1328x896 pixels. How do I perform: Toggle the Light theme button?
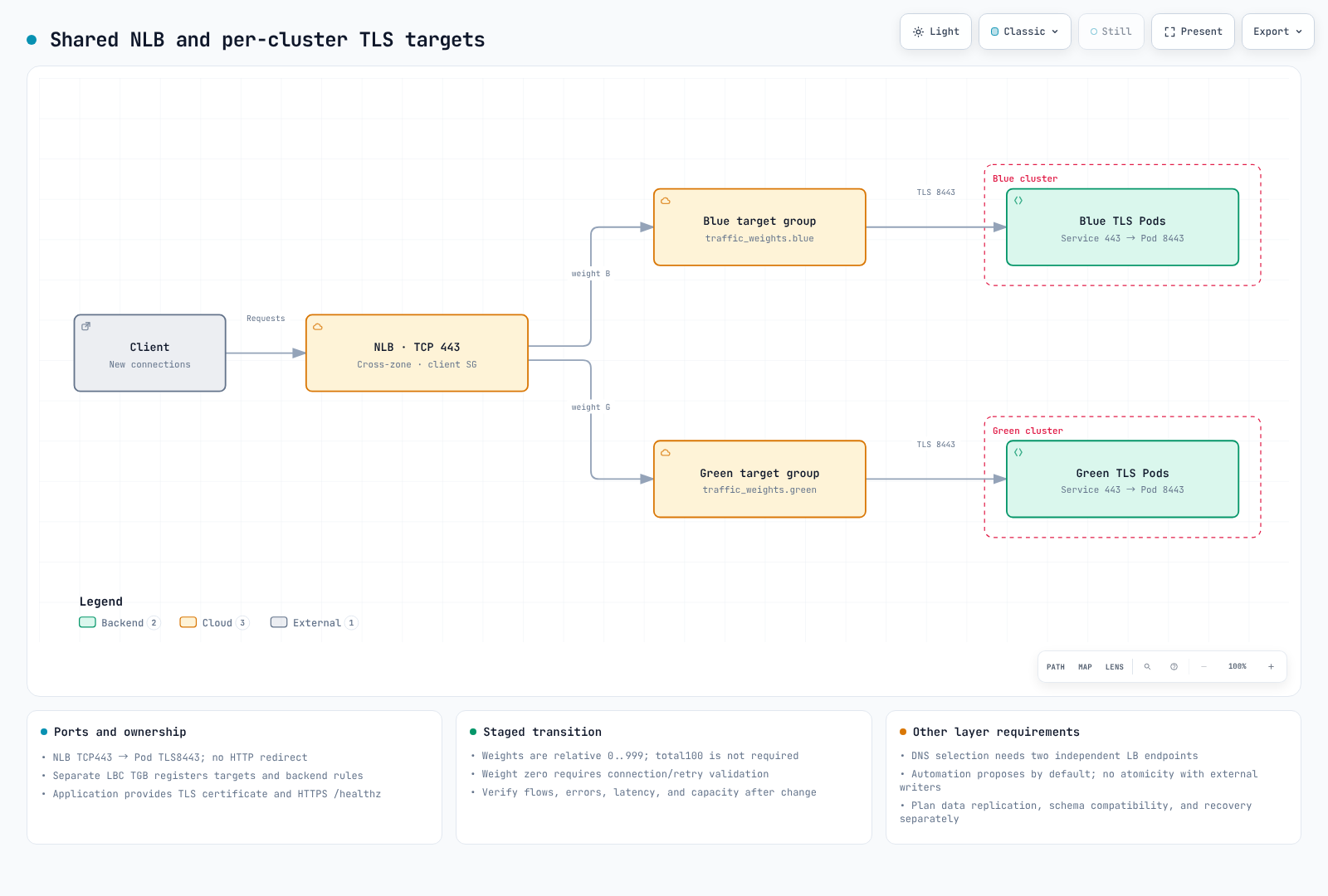[x=935, y=32]
